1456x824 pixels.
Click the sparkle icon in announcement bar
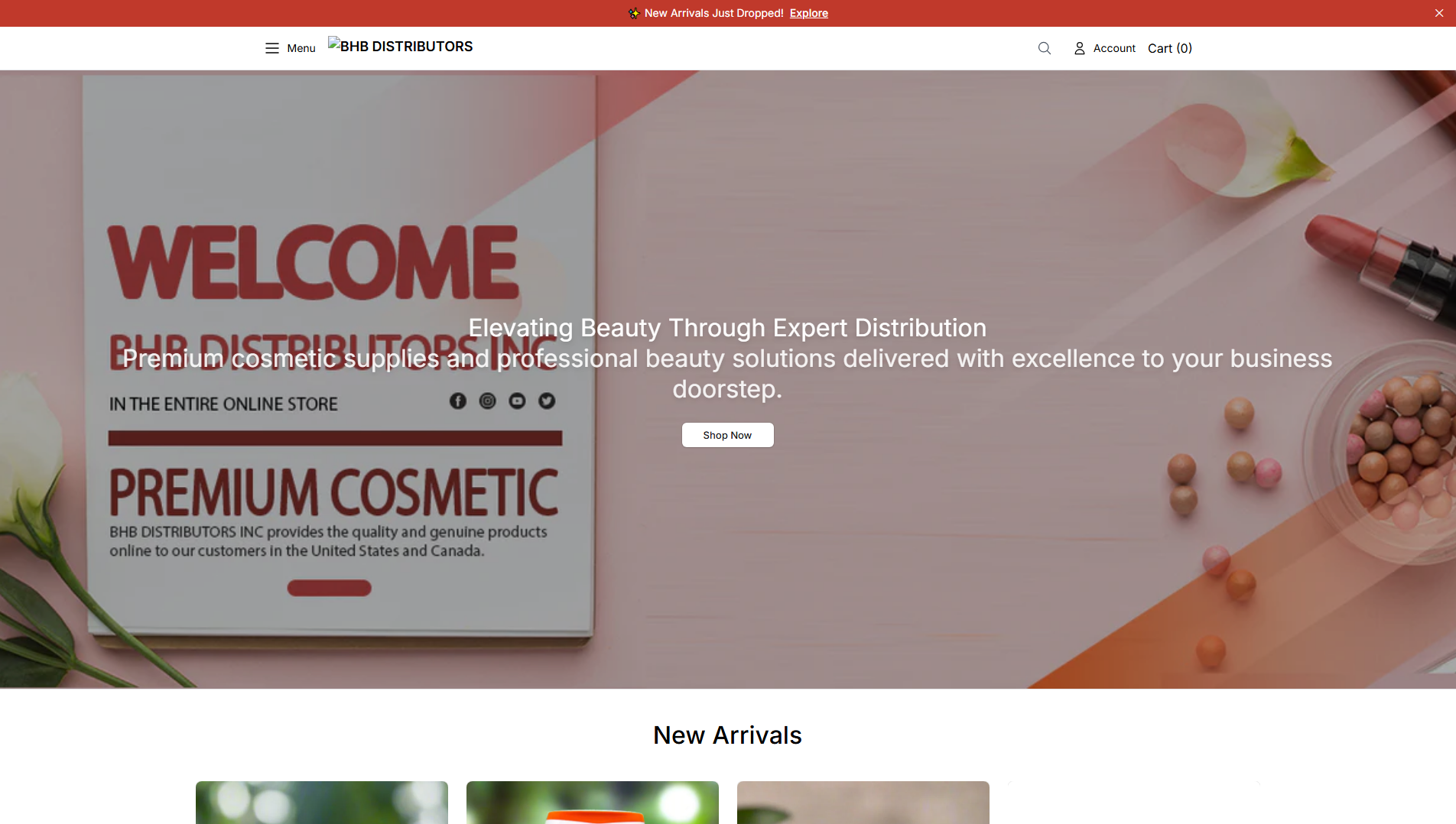point(634,13)
